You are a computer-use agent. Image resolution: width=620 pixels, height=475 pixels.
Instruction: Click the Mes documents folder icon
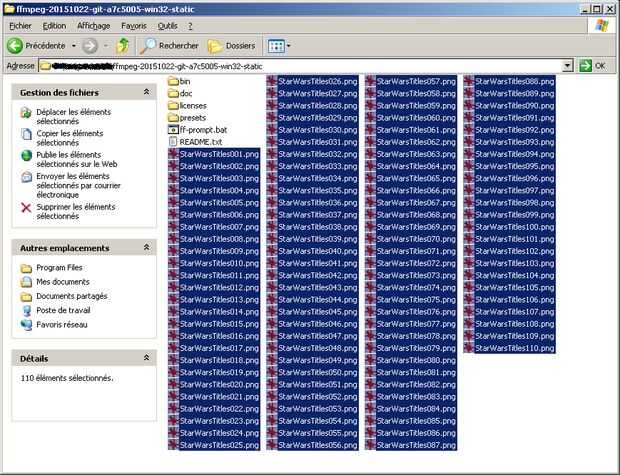26,282
